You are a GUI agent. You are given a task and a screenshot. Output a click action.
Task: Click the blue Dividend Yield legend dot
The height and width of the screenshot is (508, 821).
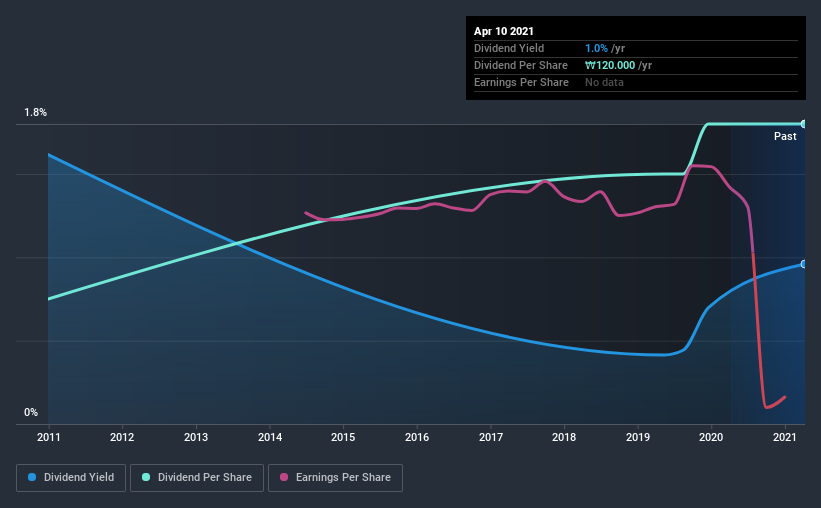32,477
